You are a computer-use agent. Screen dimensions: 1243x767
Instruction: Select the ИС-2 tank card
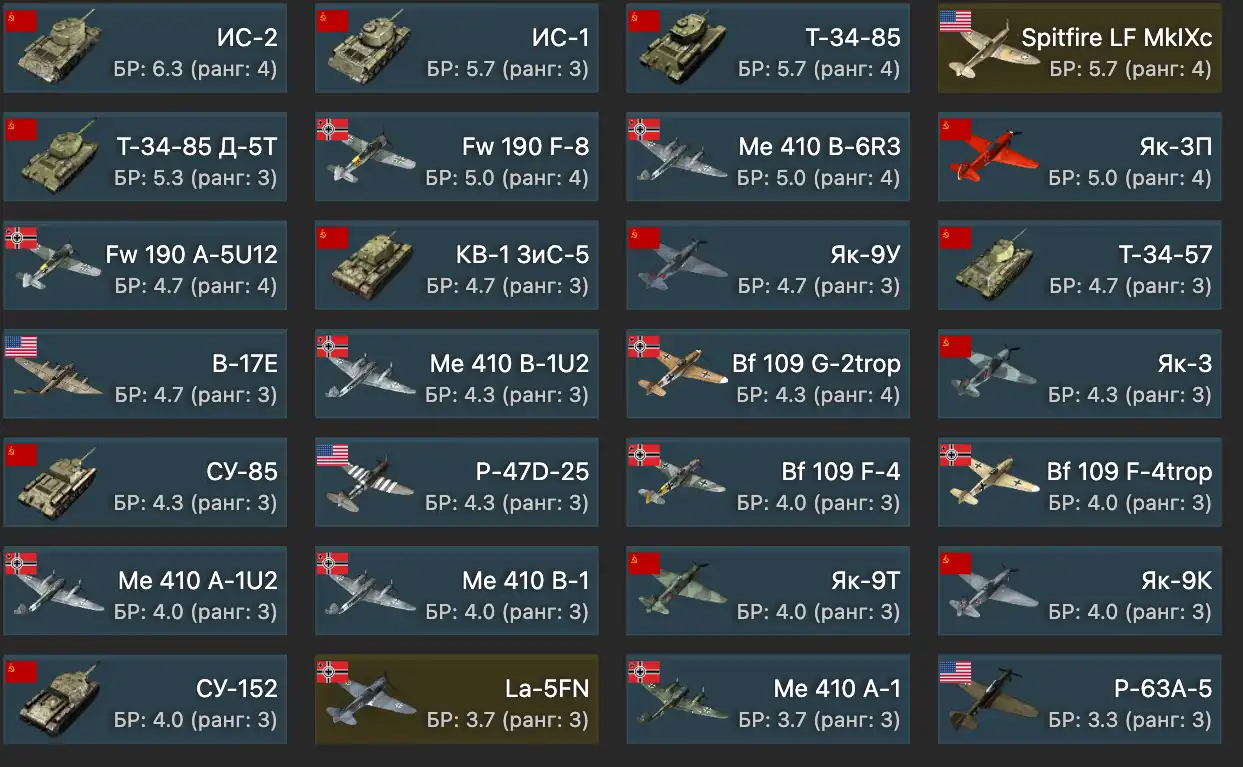tap(145, 49)
